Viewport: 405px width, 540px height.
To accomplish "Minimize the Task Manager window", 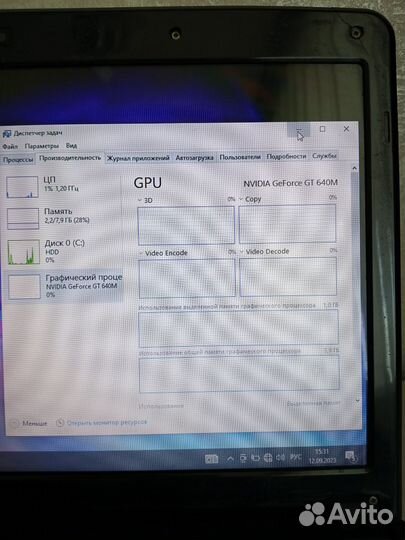I will pyautogui.click(x=299, y=130).
